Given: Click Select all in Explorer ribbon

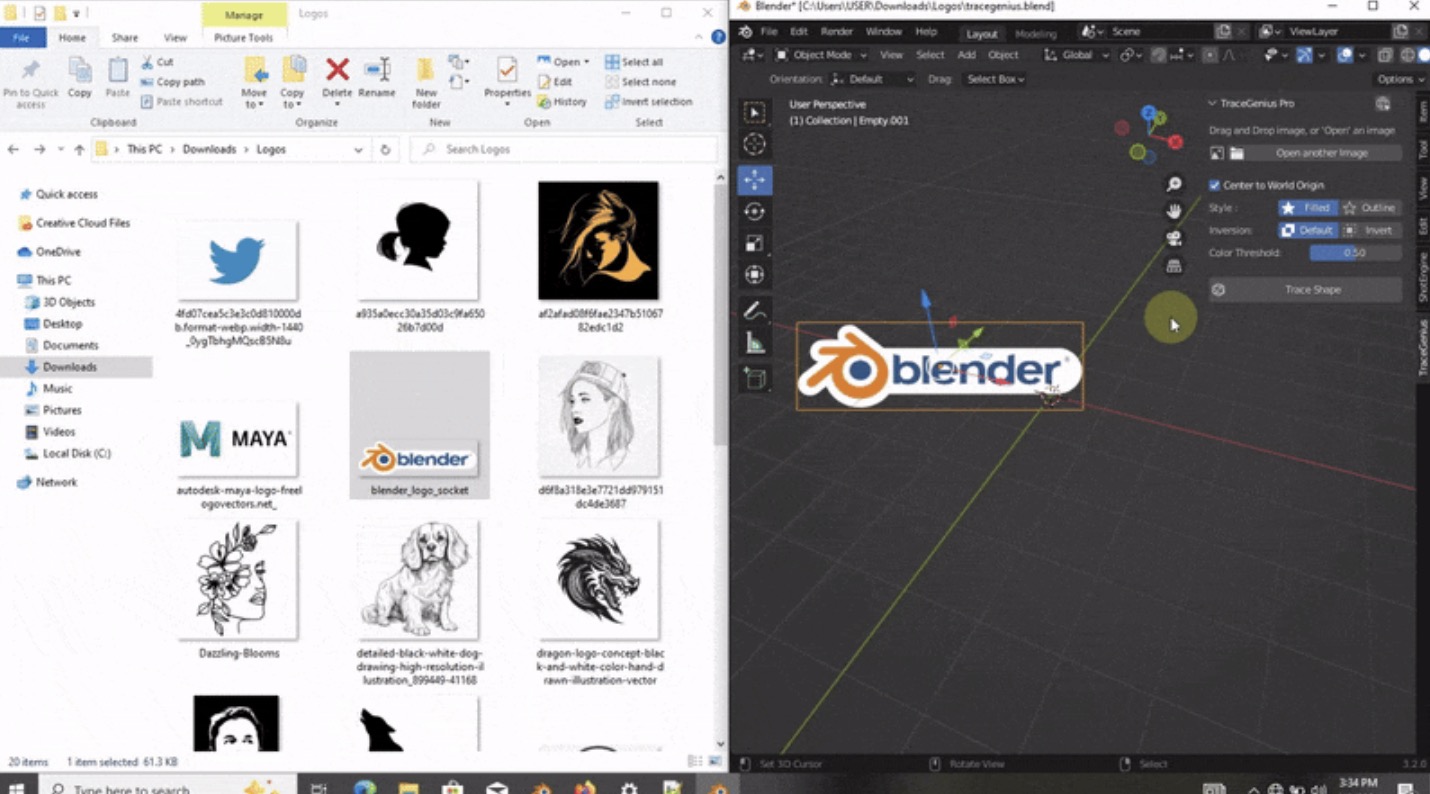Looking at the screenshot, I should coord(634,62).
